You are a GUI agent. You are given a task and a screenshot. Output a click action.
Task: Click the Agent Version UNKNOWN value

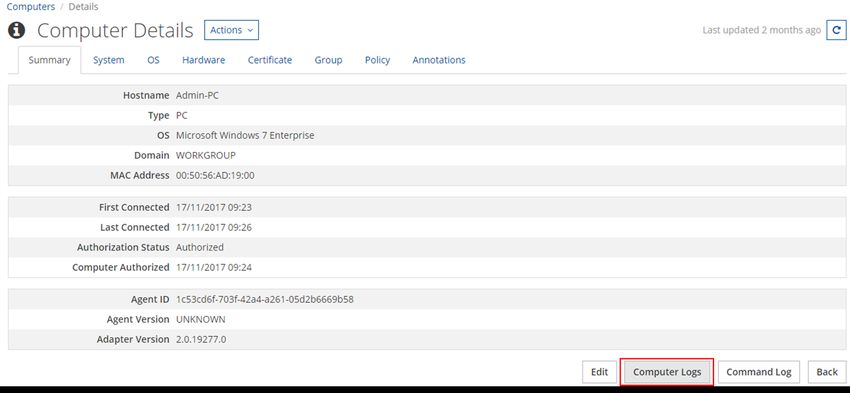coord(201,319)
